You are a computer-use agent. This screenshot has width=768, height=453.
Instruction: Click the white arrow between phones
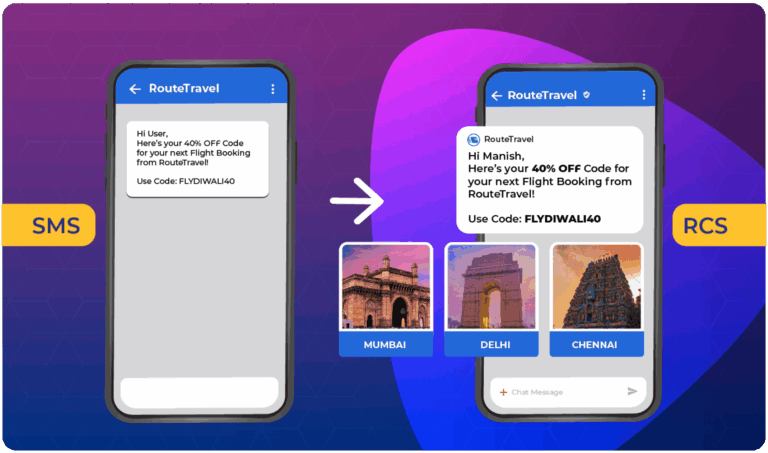(357, 204)
